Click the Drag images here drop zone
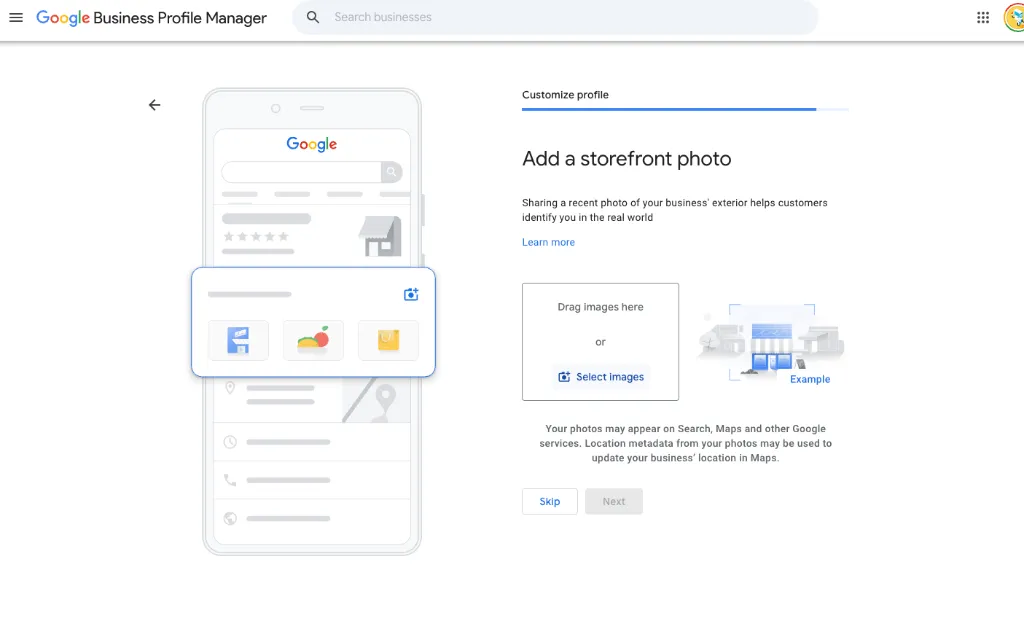Viewport: 1024px width, 635px height. 600,342
